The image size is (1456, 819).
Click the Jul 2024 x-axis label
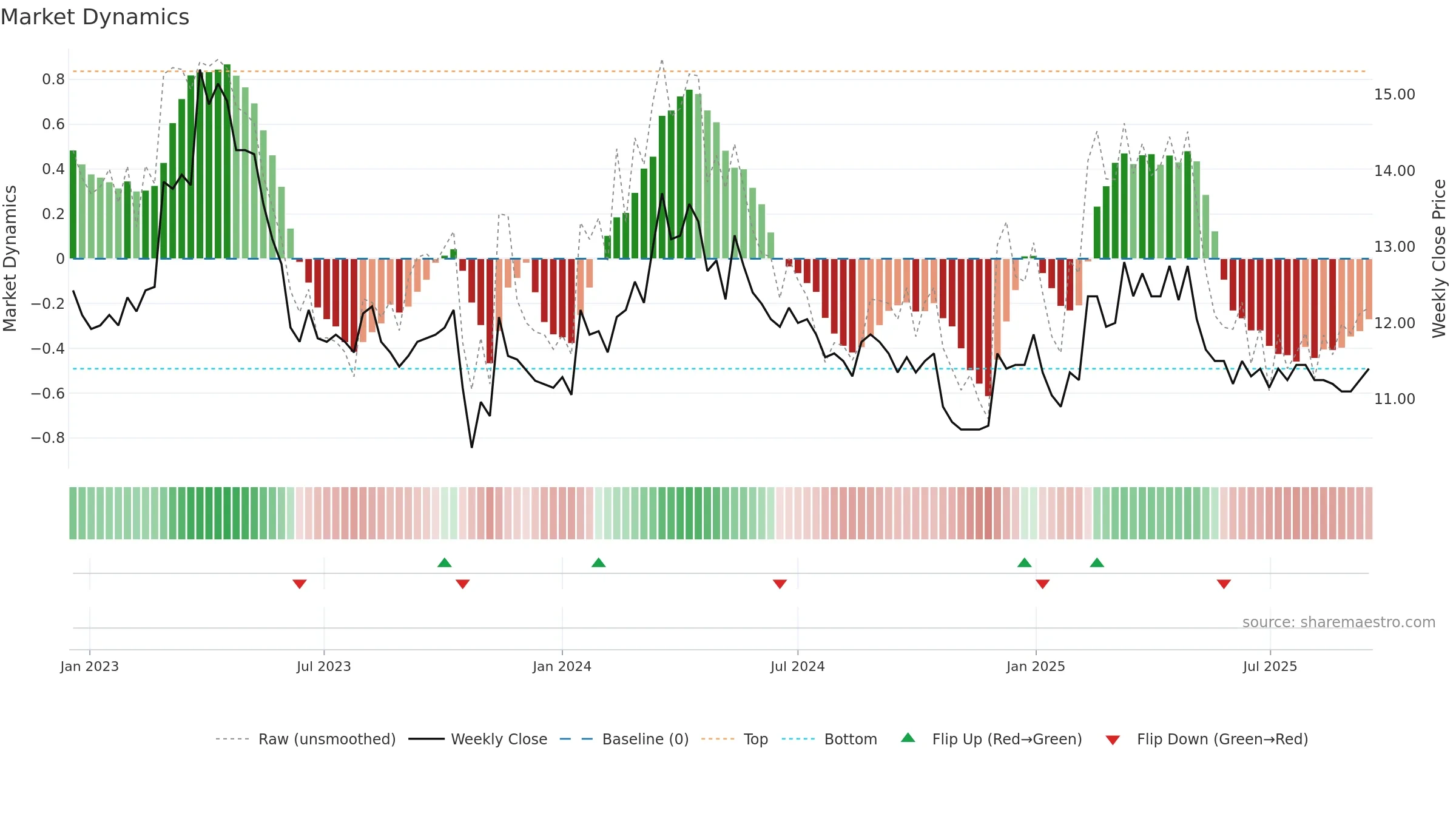coord(798,666)
